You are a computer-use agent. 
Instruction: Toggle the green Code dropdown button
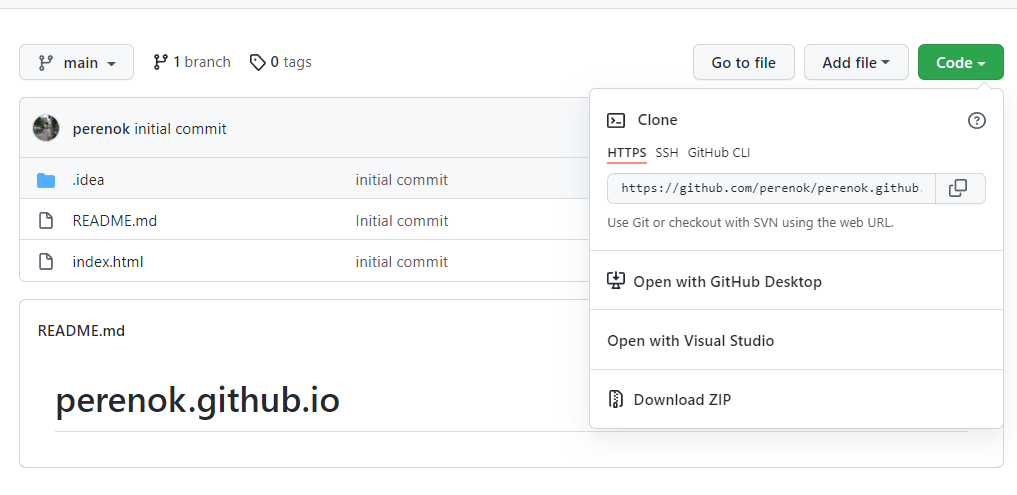click(961, 62)
